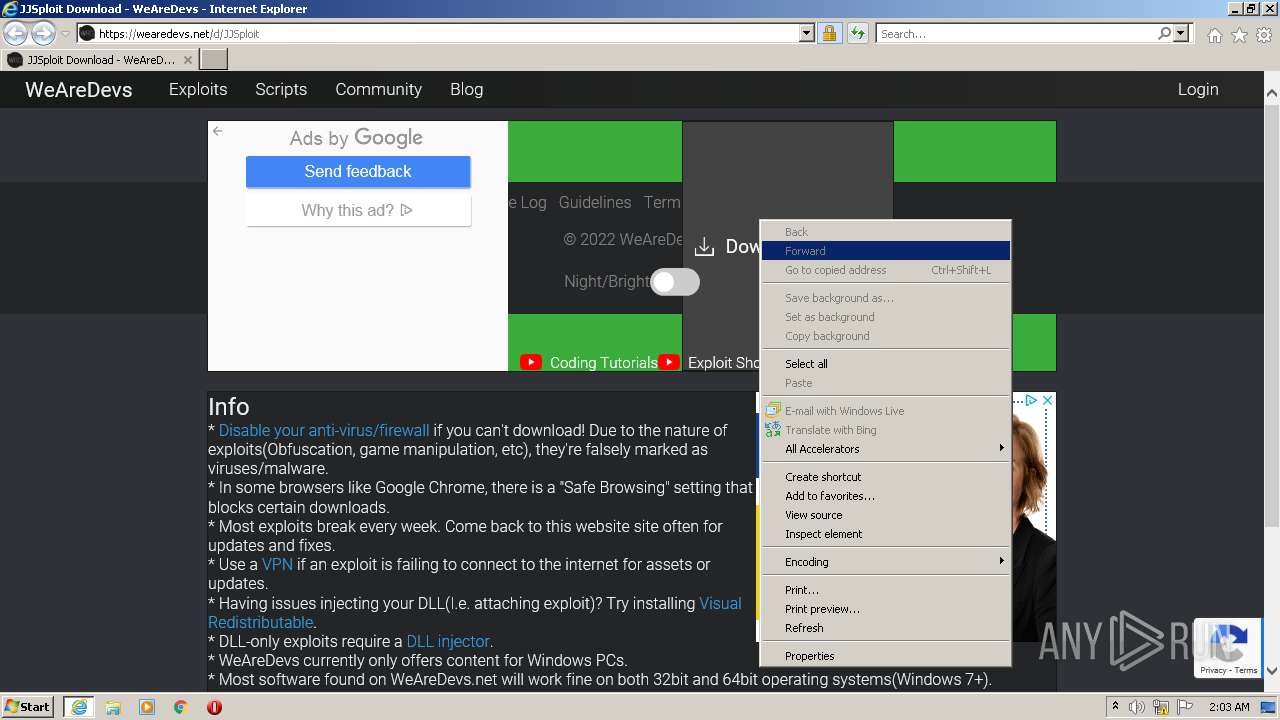The height and width of the screenshot is (720, 1280).
Task: Click the red Opera-style taskbar icon
Action: coord(214,707)
